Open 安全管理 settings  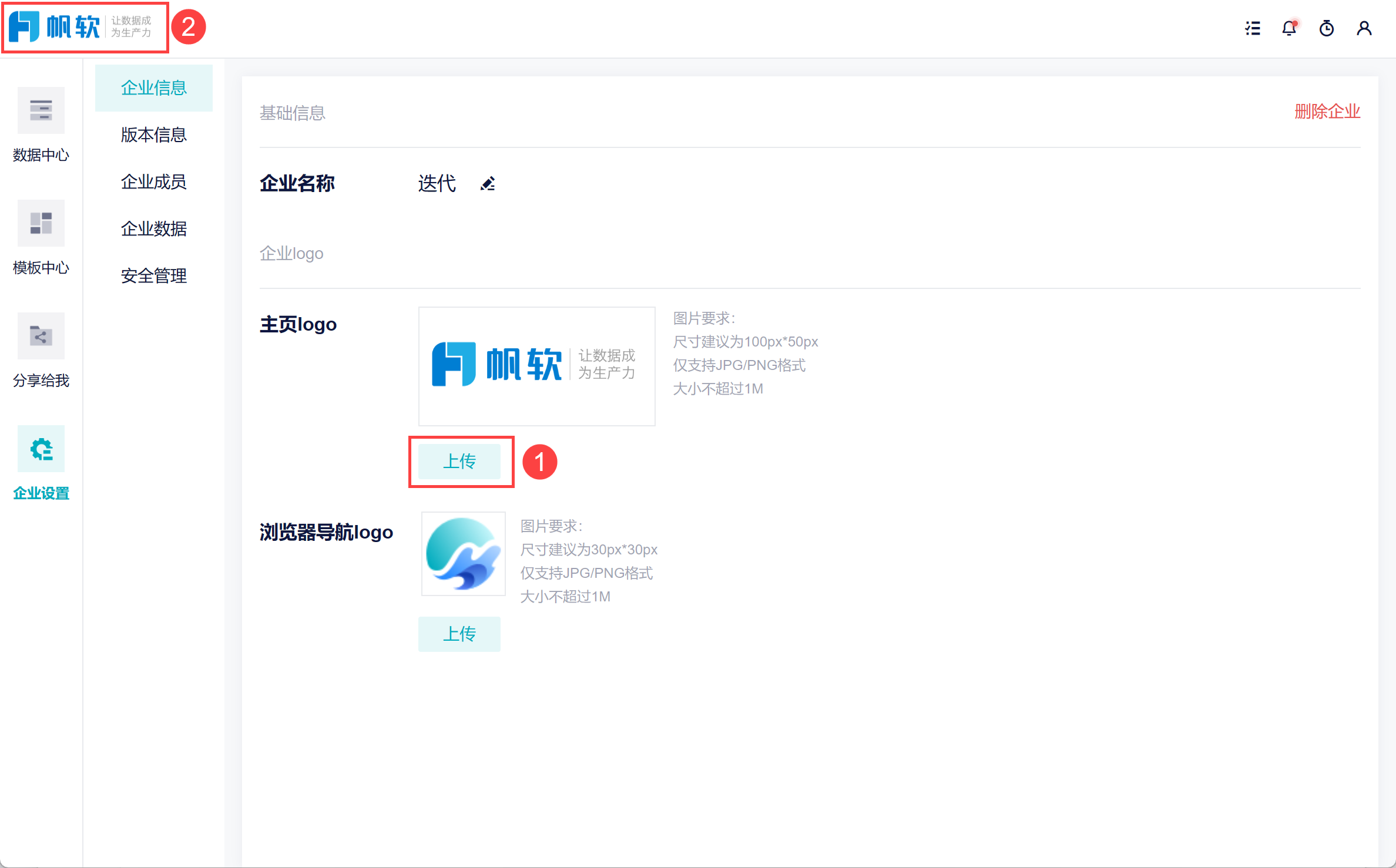point(153,276)
